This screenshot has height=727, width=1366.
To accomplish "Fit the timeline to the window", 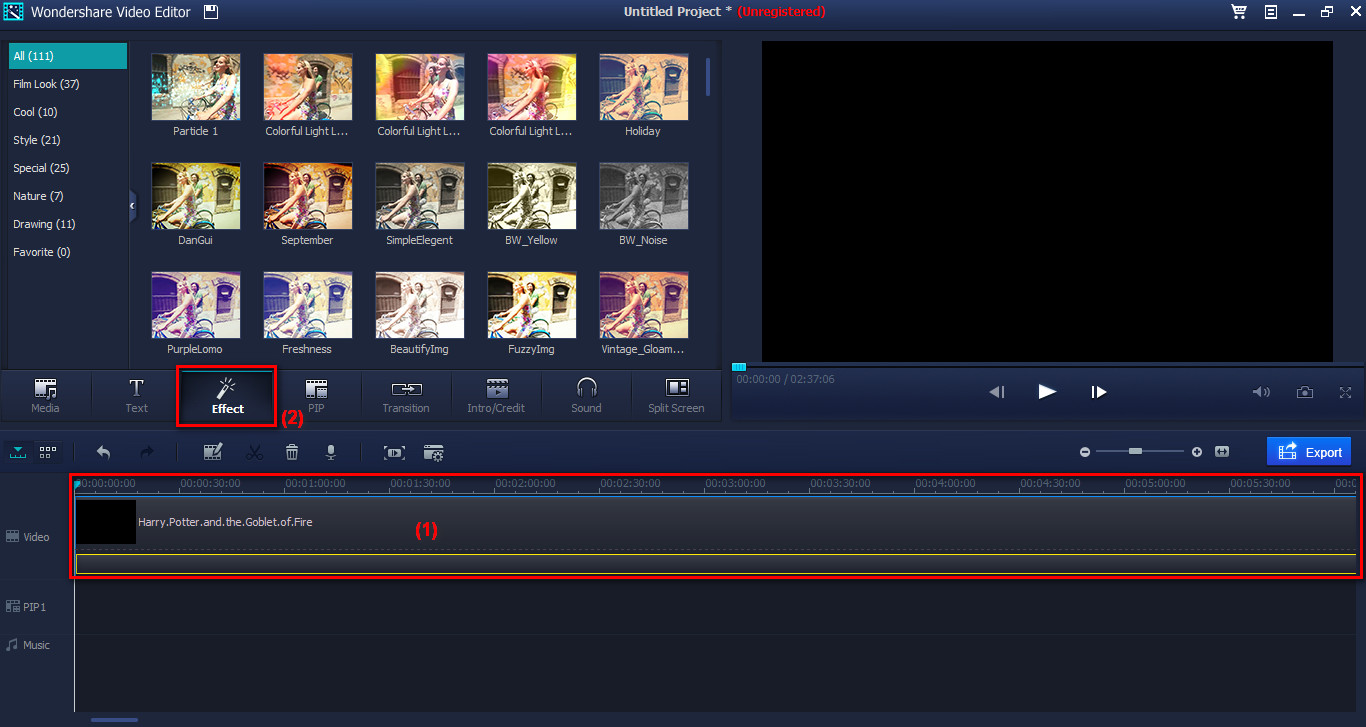I will point(1222,452).
